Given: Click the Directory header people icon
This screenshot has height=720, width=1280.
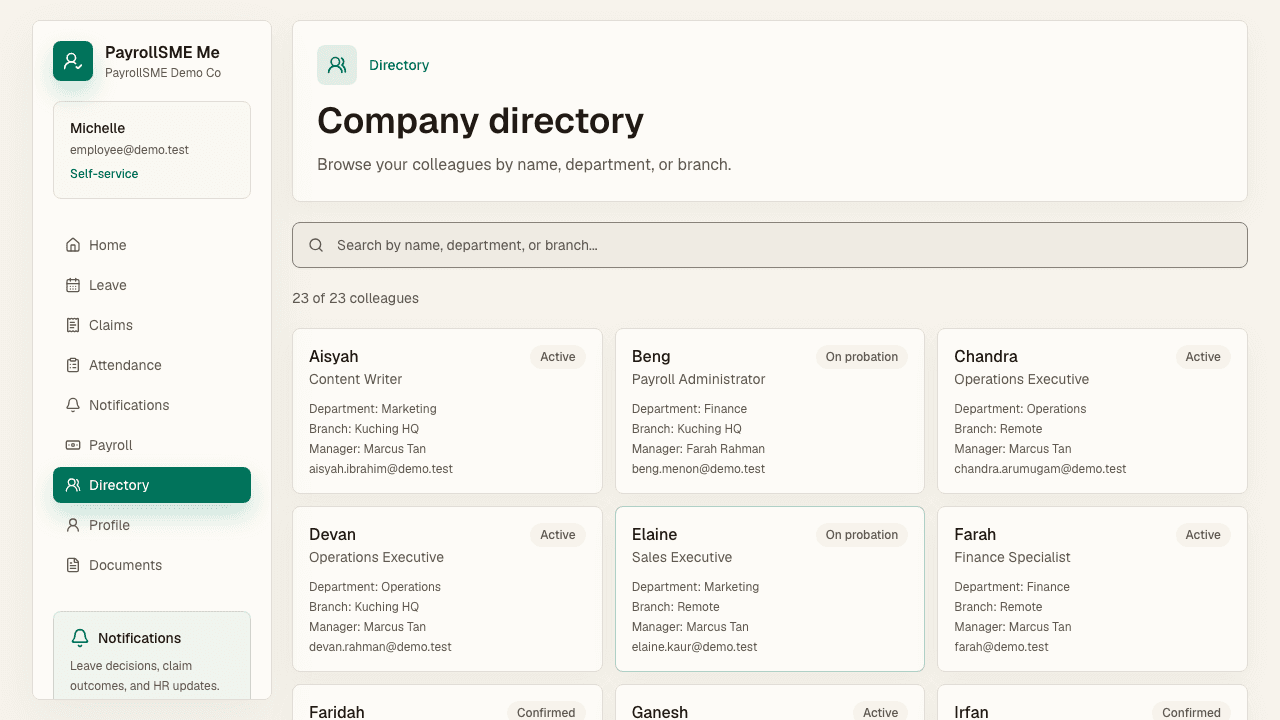Looking at the screenshot, I should pos(337,65).
